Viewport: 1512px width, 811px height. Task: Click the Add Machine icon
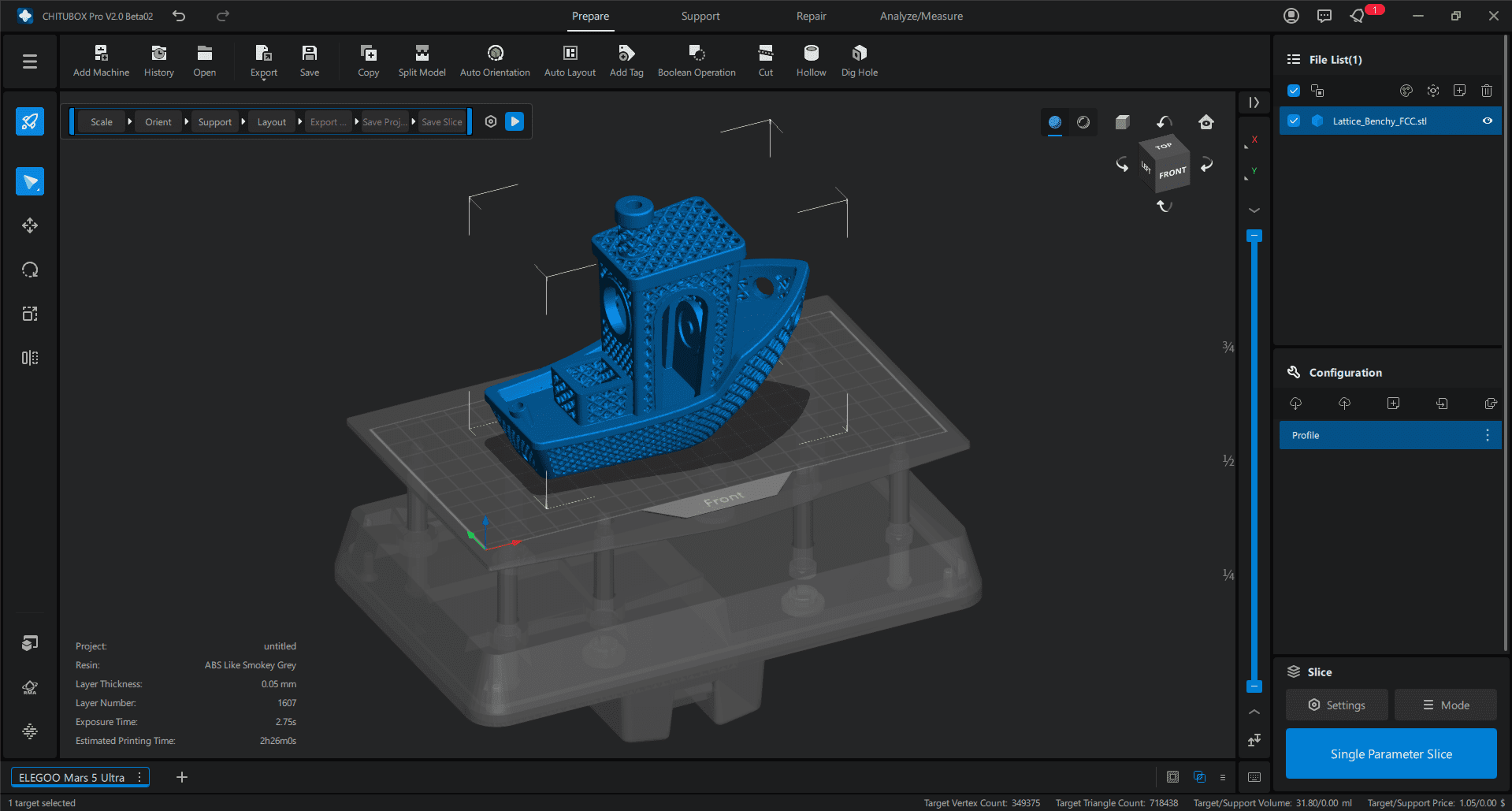click(101, 54)
